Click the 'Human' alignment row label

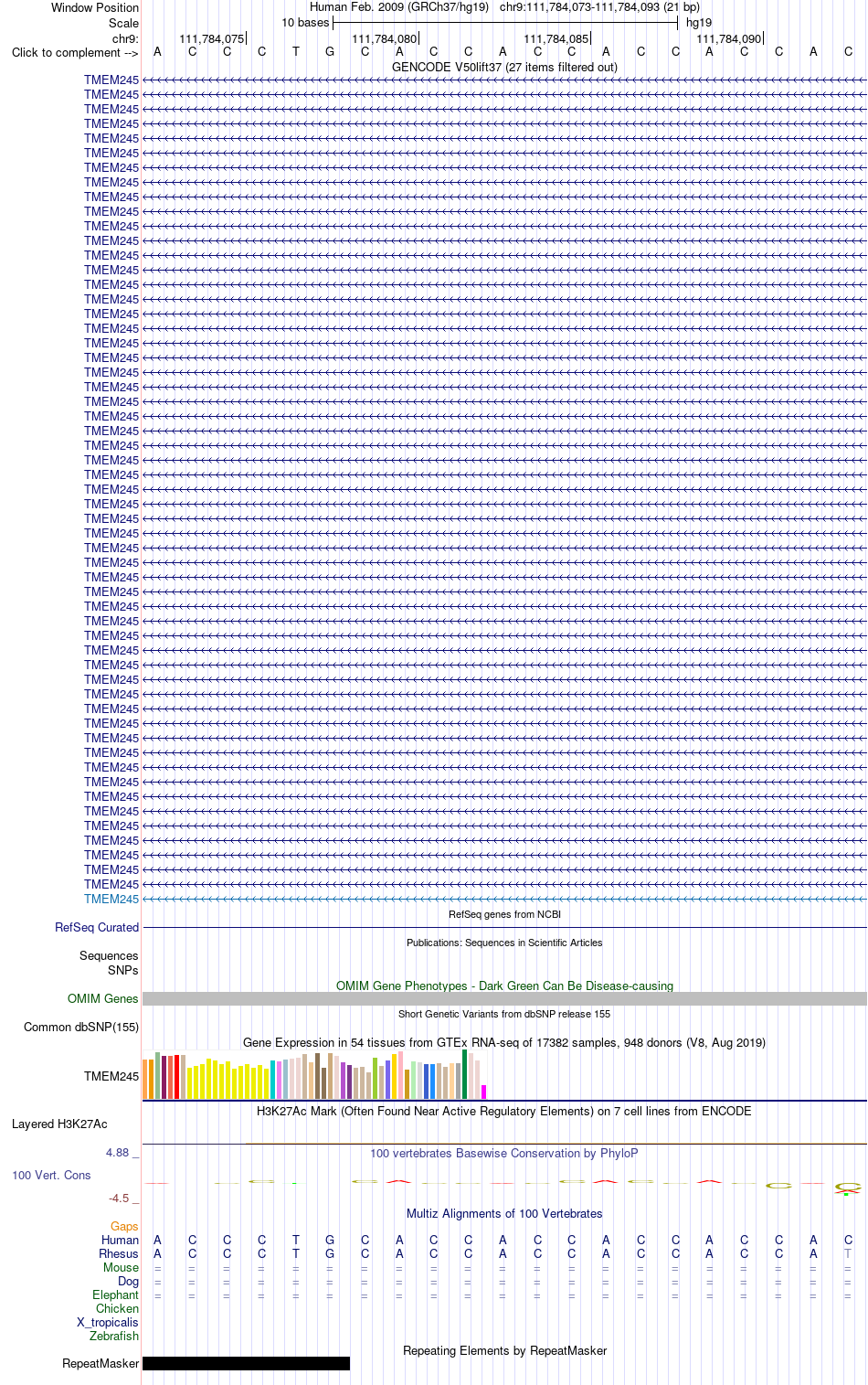point(120,1240)
